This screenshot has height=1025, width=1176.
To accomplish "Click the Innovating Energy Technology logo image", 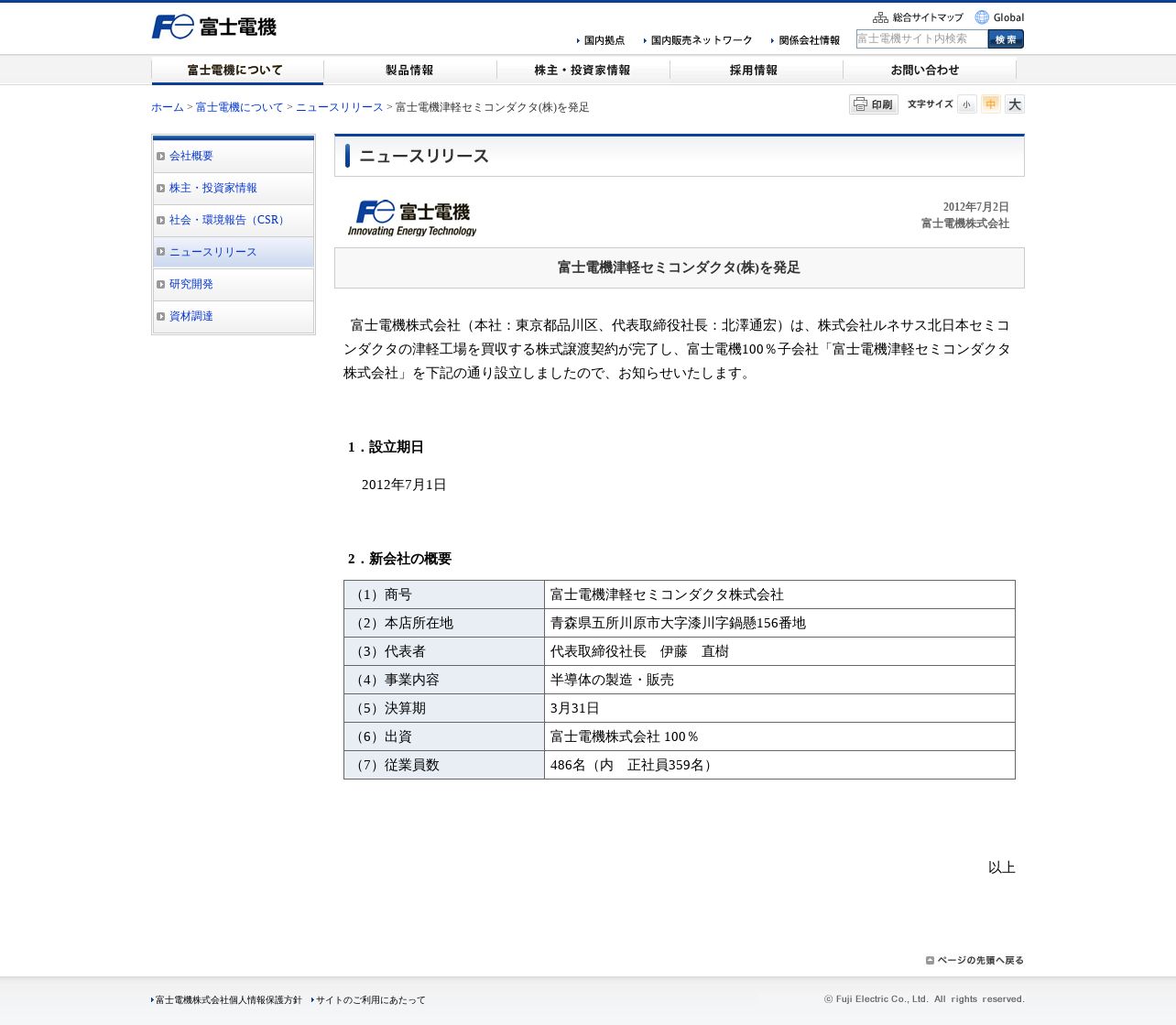I will tap(412, 218).
